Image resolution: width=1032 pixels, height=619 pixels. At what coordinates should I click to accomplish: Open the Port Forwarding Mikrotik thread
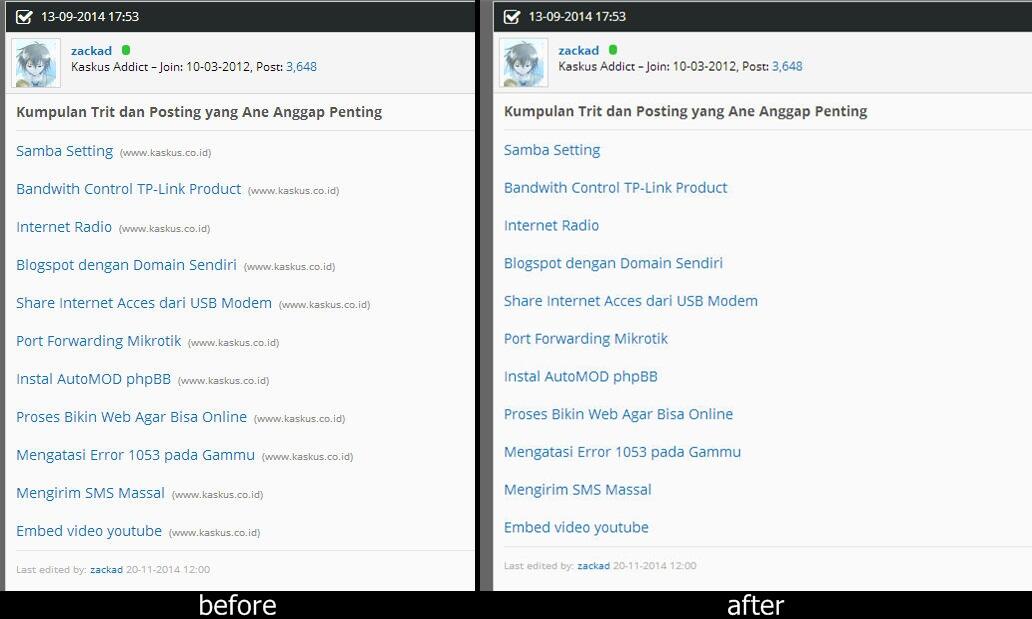click(x=98, y=341)
